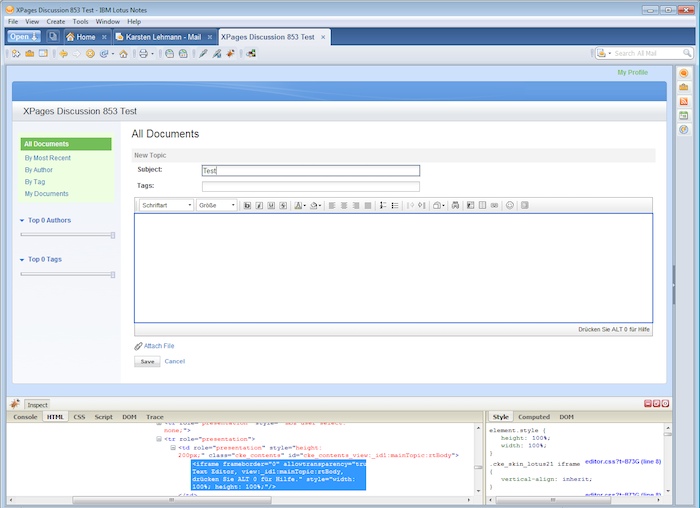
Task: Switch to the Karsten Lehmann - Mail tab
Action: click(x=163, y=37)
